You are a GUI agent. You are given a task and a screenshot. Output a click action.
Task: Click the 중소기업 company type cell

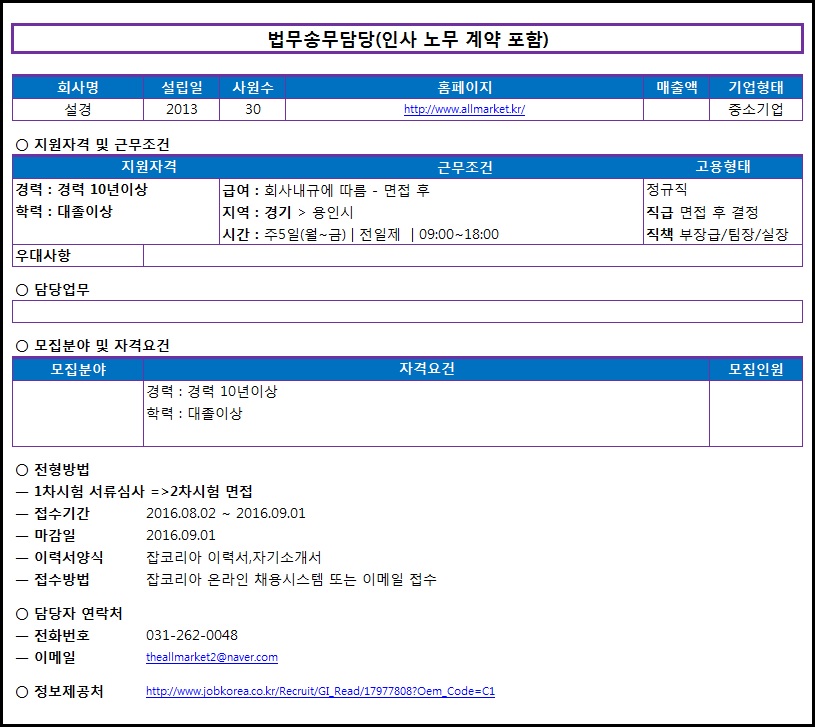click(x=756, y=110)
